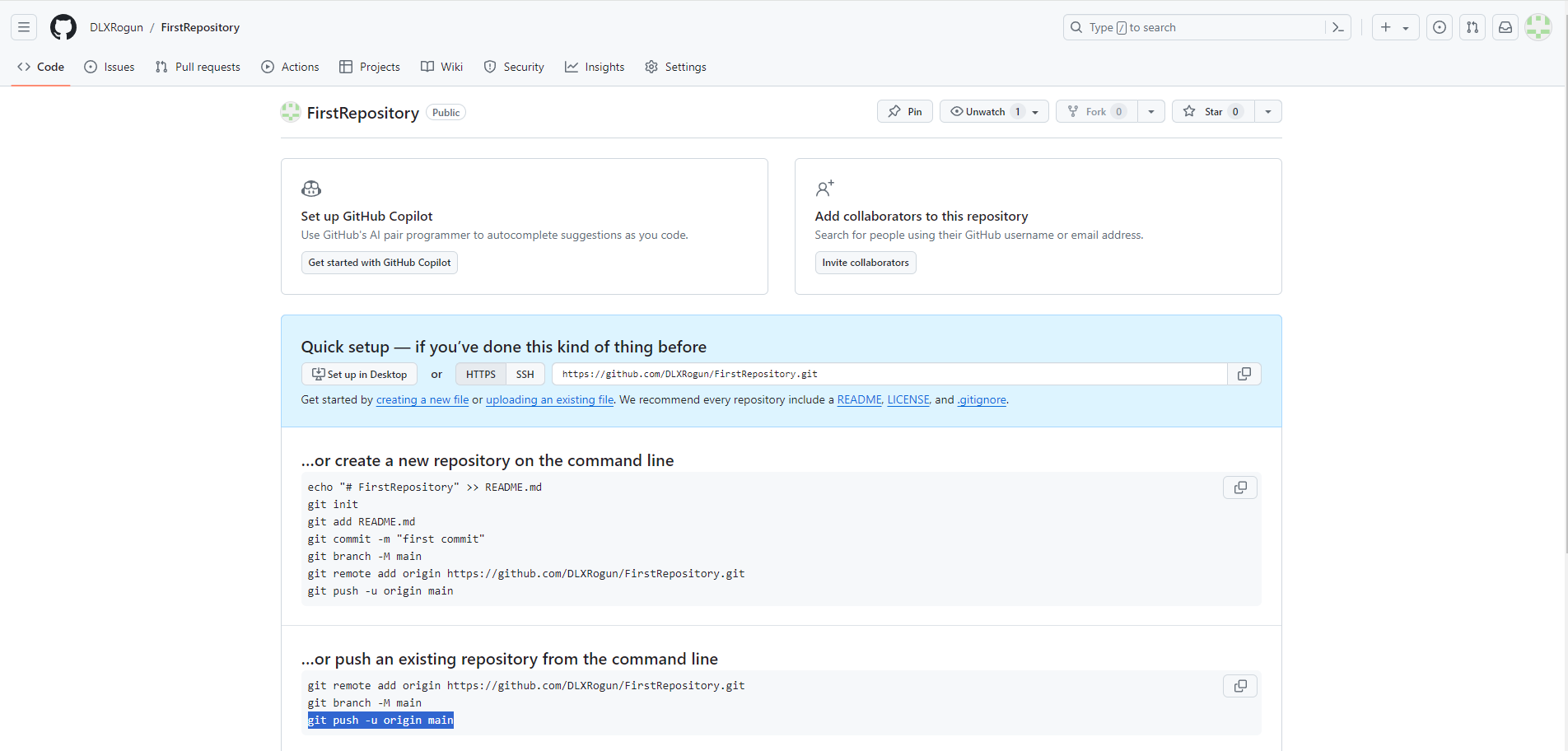Click the Public visibility badge
Viewport: 1568px width, 751px height.
(x=446, y=112)
